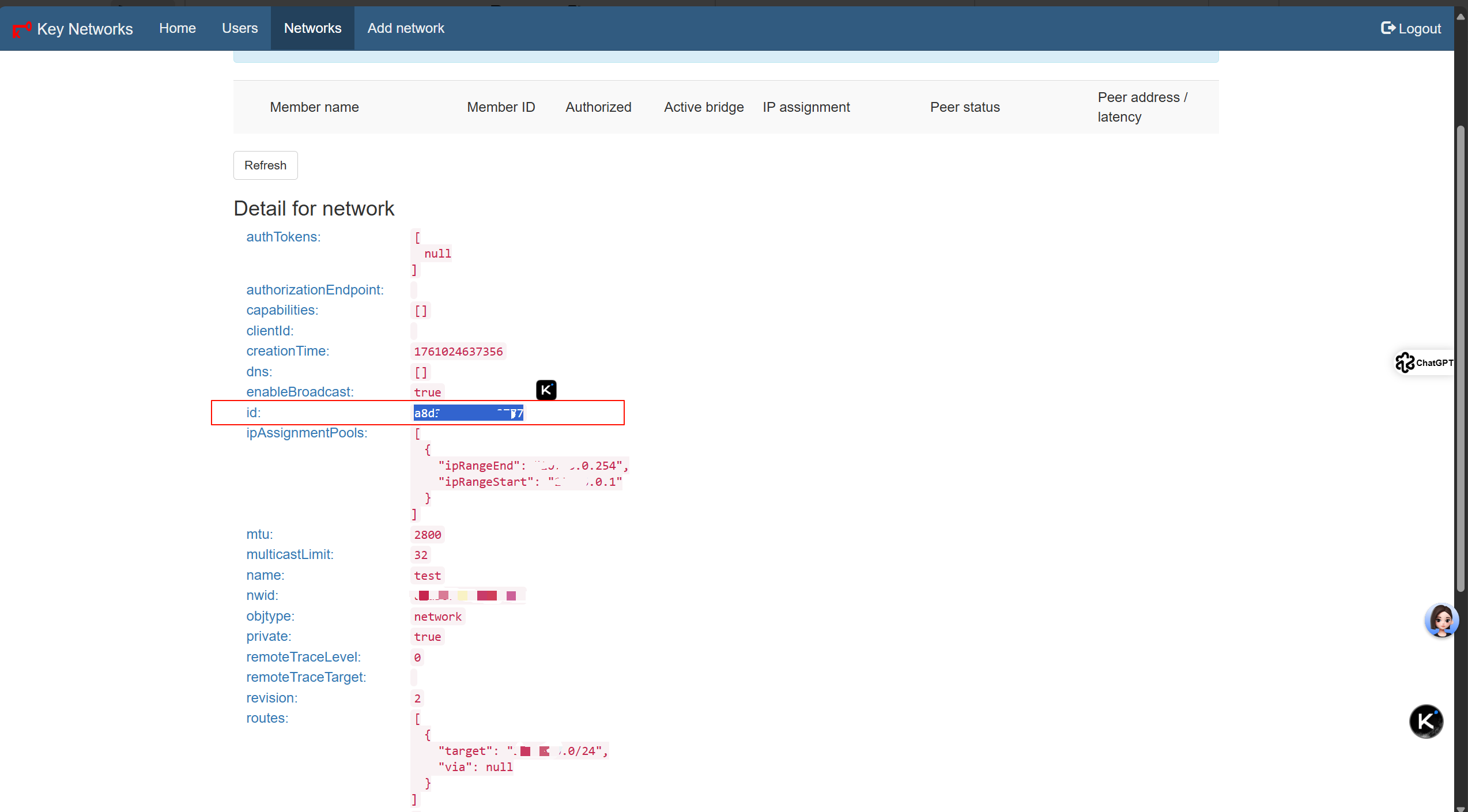Select the Networks tab in navbar

click(312, 28)
